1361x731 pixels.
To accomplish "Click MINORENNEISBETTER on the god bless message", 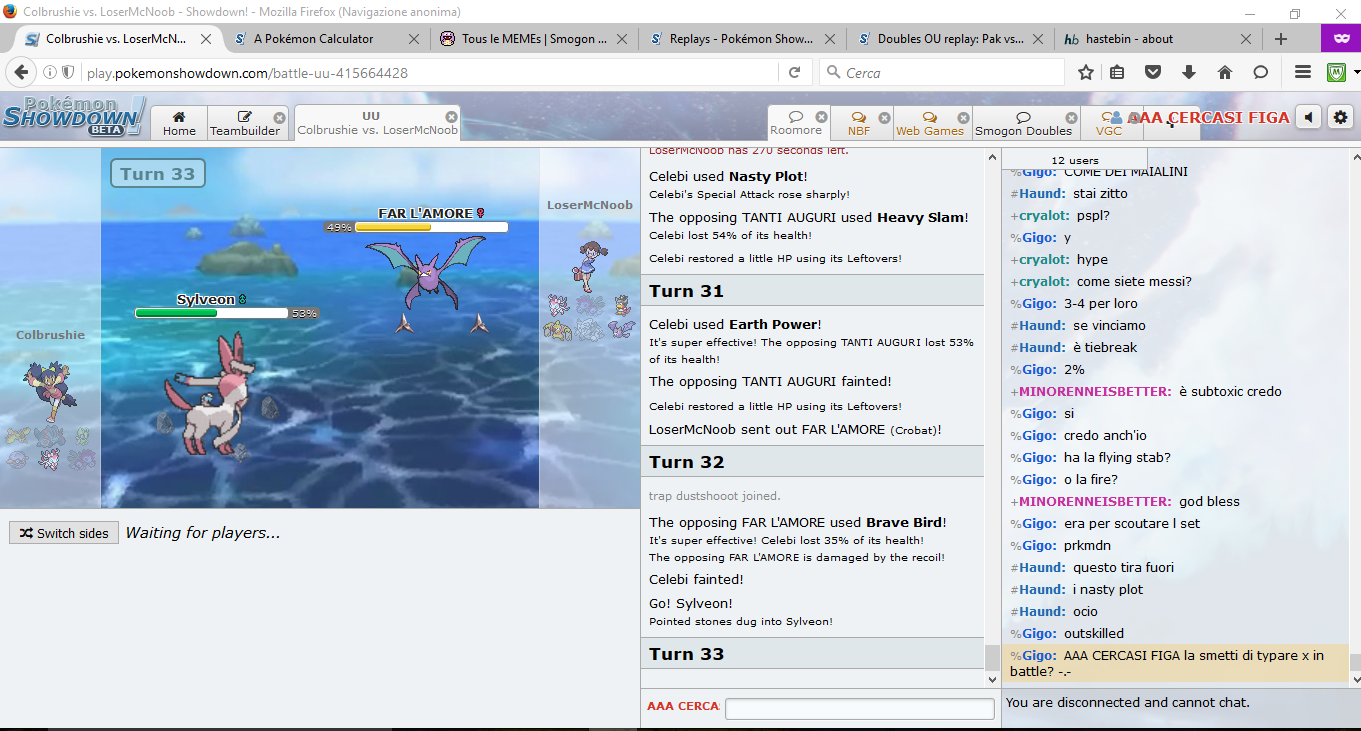I will point(1095,501).
